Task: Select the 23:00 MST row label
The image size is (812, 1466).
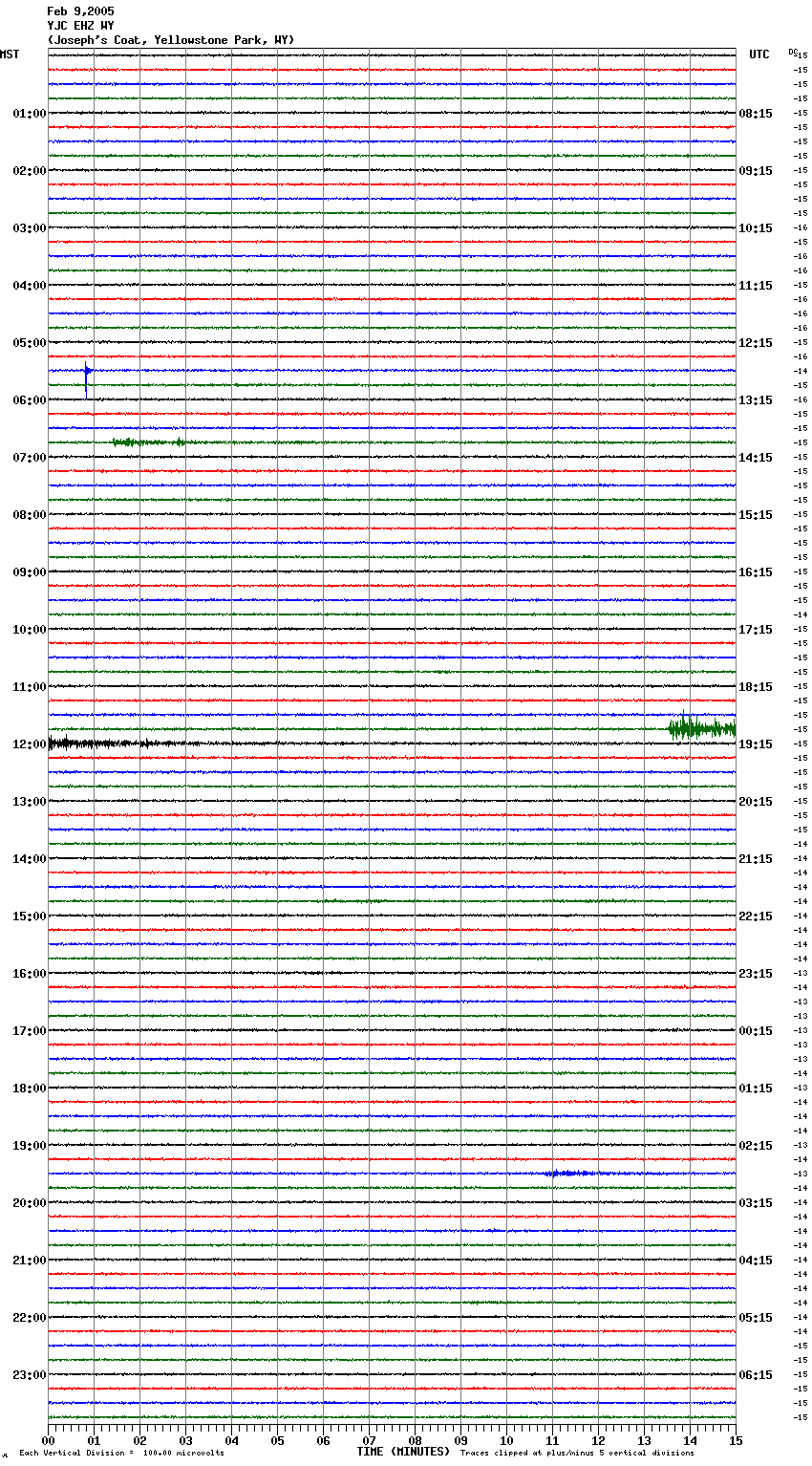Action: click(x=30, y=1375)
